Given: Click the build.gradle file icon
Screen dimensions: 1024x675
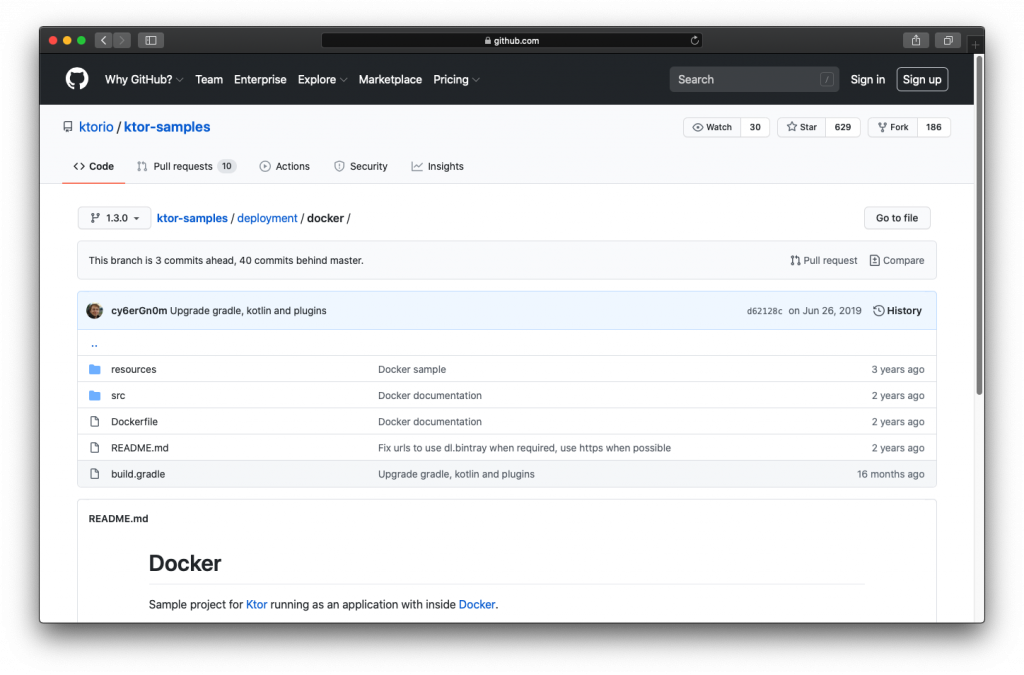Looking at the screenshot, I should click(x=95, y=474).
